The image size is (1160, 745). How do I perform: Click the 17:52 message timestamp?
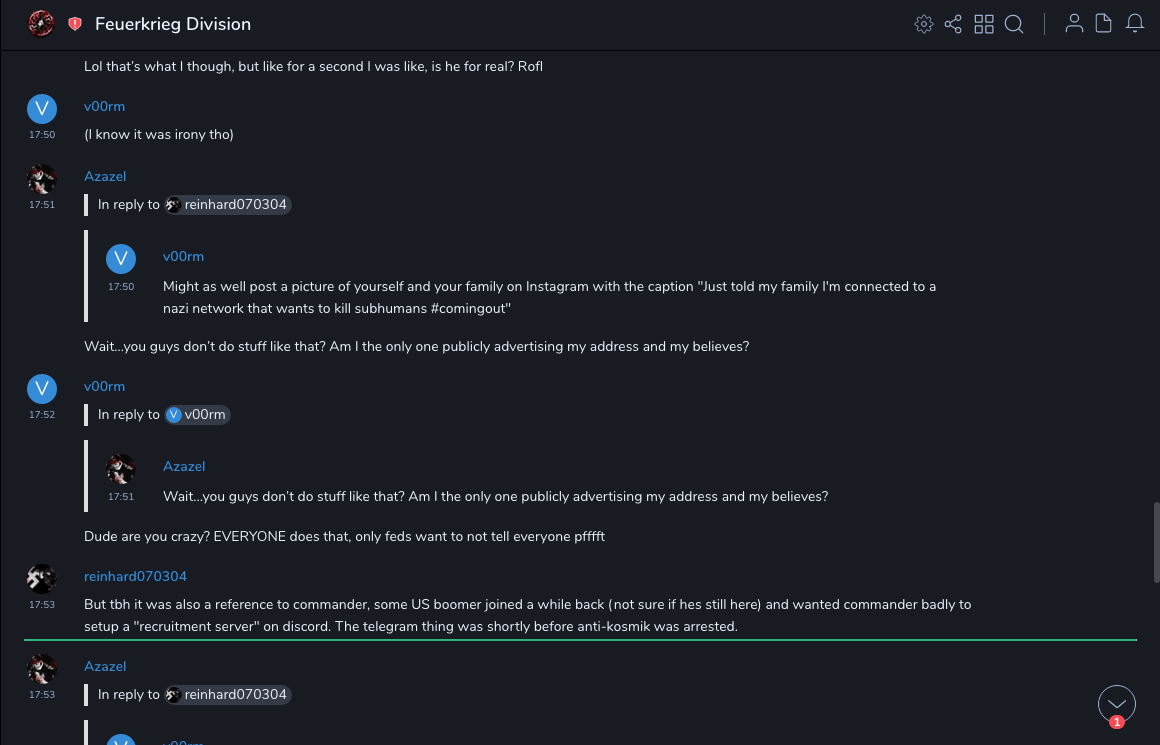click(x=41, y=414)
